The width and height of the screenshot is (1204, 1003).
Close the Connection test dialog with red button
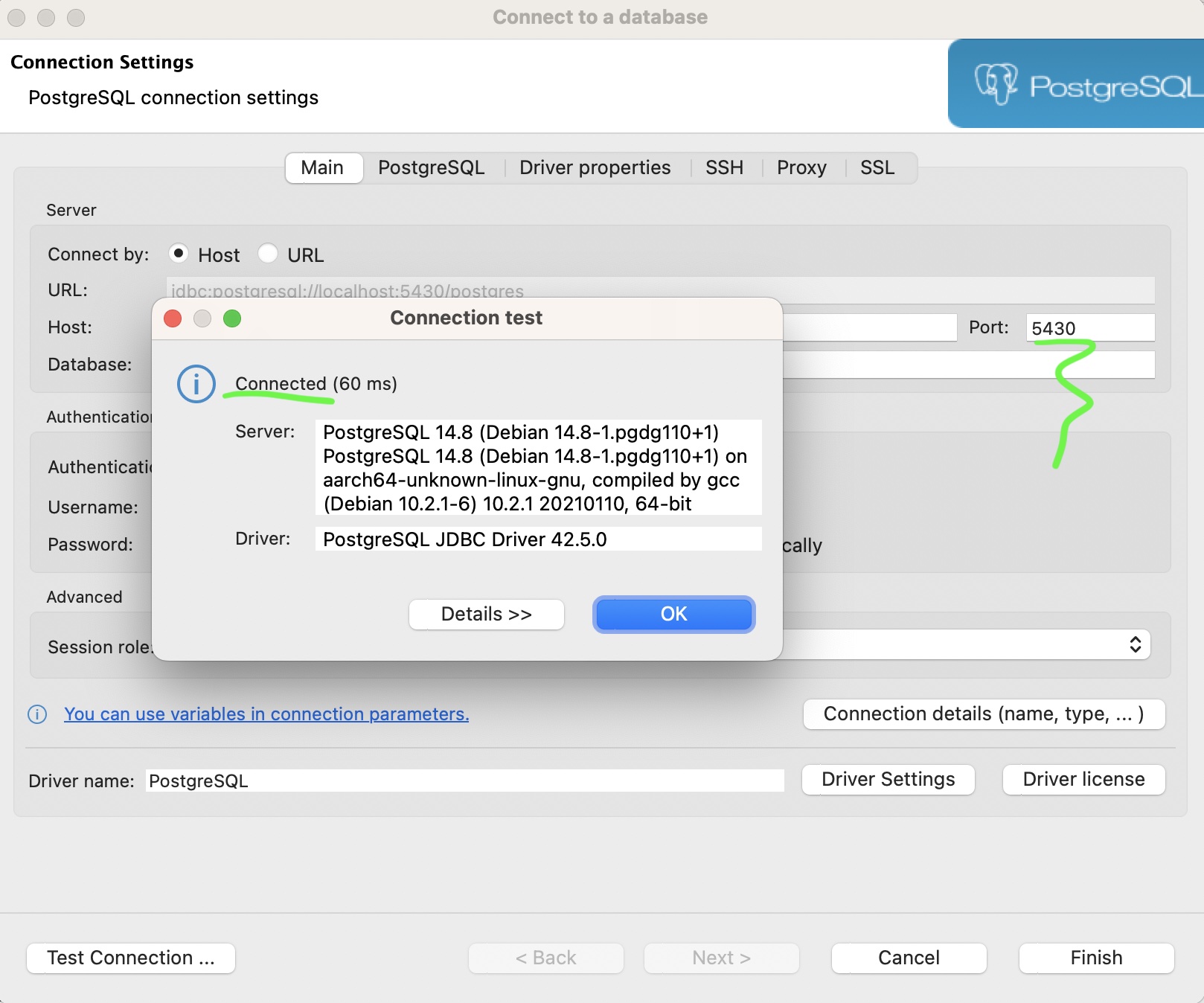point(173,318)
